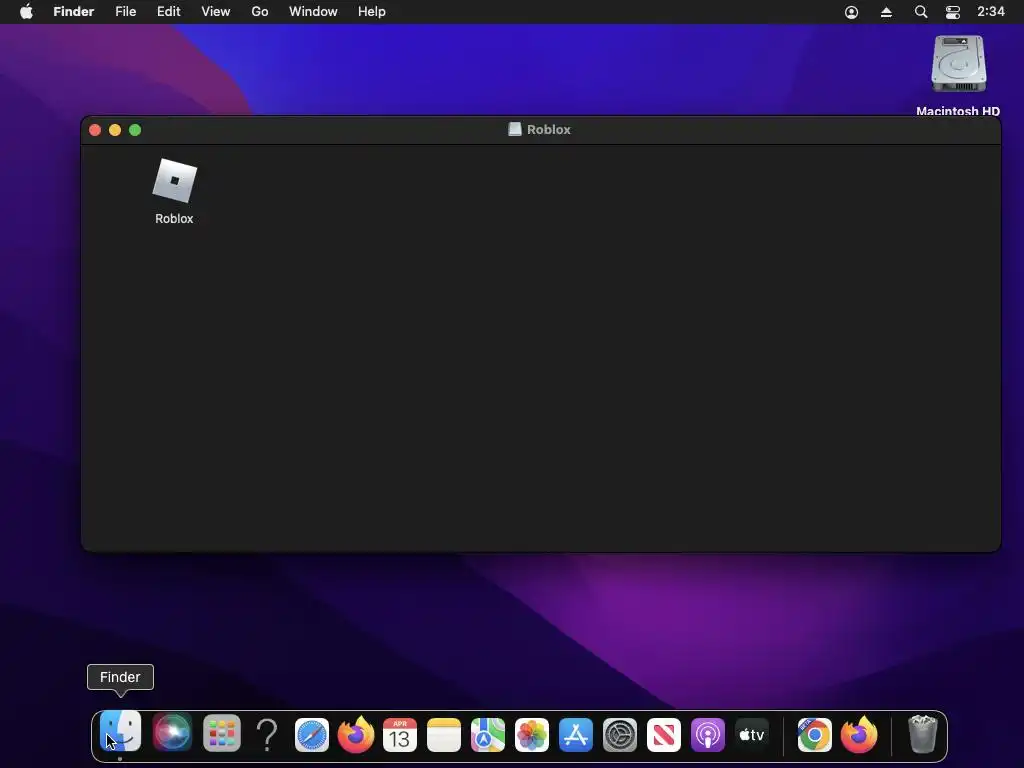
Task: Launch Siri from the Dock
Action: tap(172, 733)
